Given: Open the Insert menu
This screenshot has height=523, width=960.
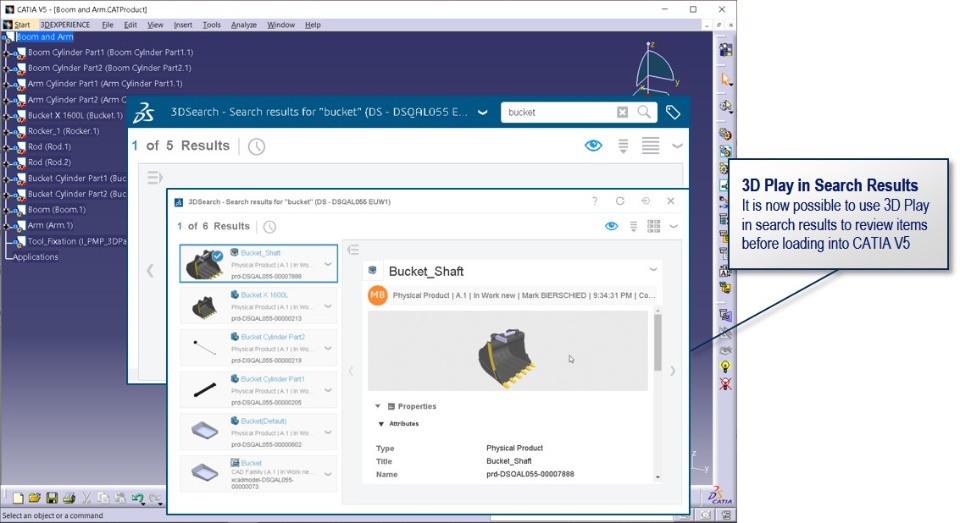Looking at the screenshot, I should click(182, 25).
